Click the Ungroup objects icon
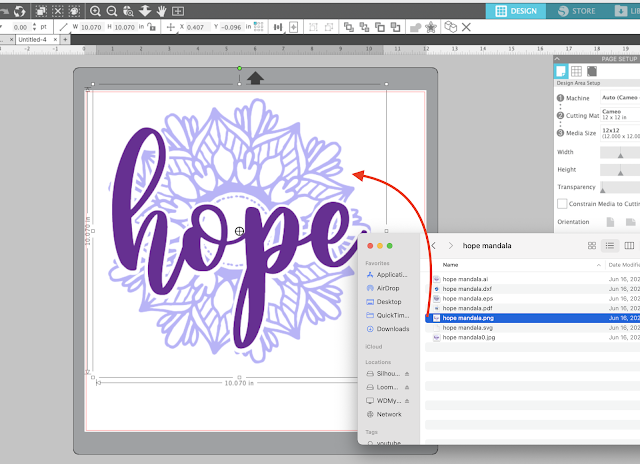Screen dimensions: 640x464 click(329, 27)
